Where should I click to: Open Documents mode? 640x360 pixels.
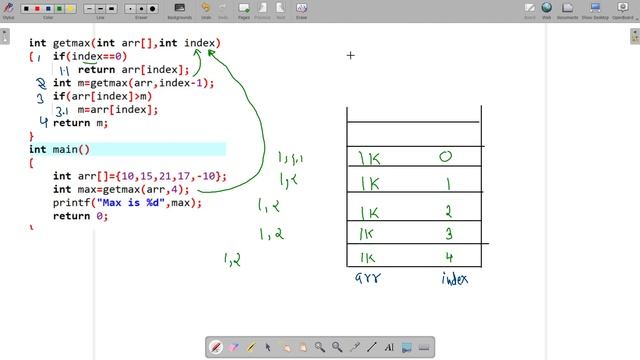pos(567,10)
